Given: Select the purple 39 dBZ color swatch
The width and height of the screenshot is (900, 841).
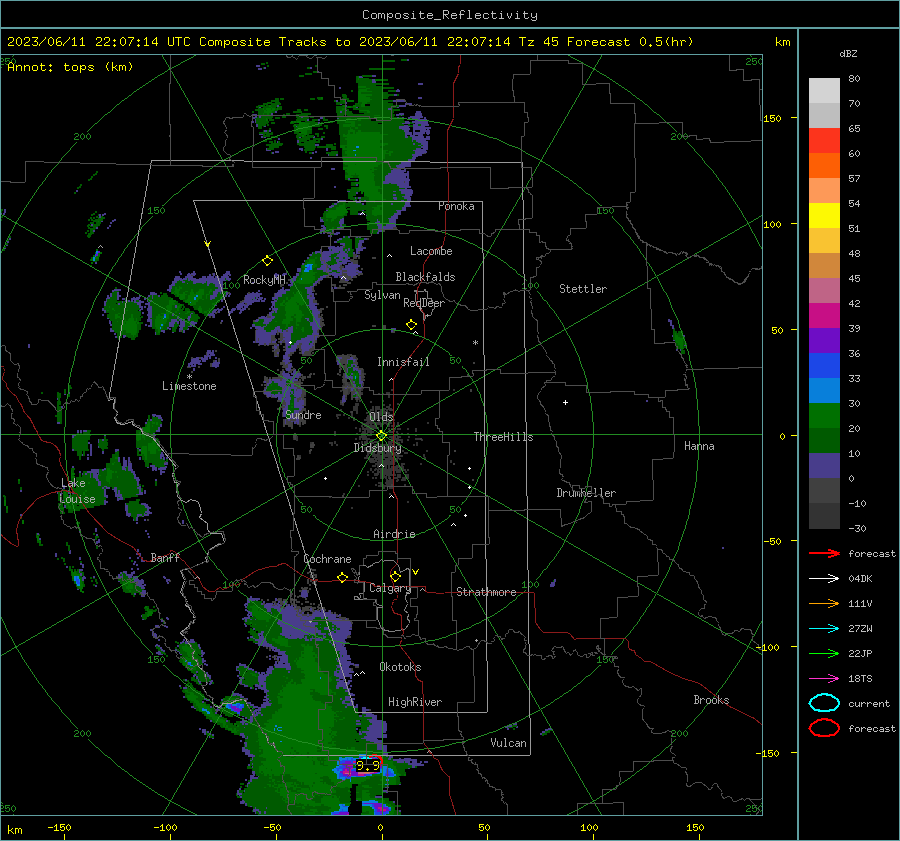Looking at the screenshot, I should tap(824, 340).
